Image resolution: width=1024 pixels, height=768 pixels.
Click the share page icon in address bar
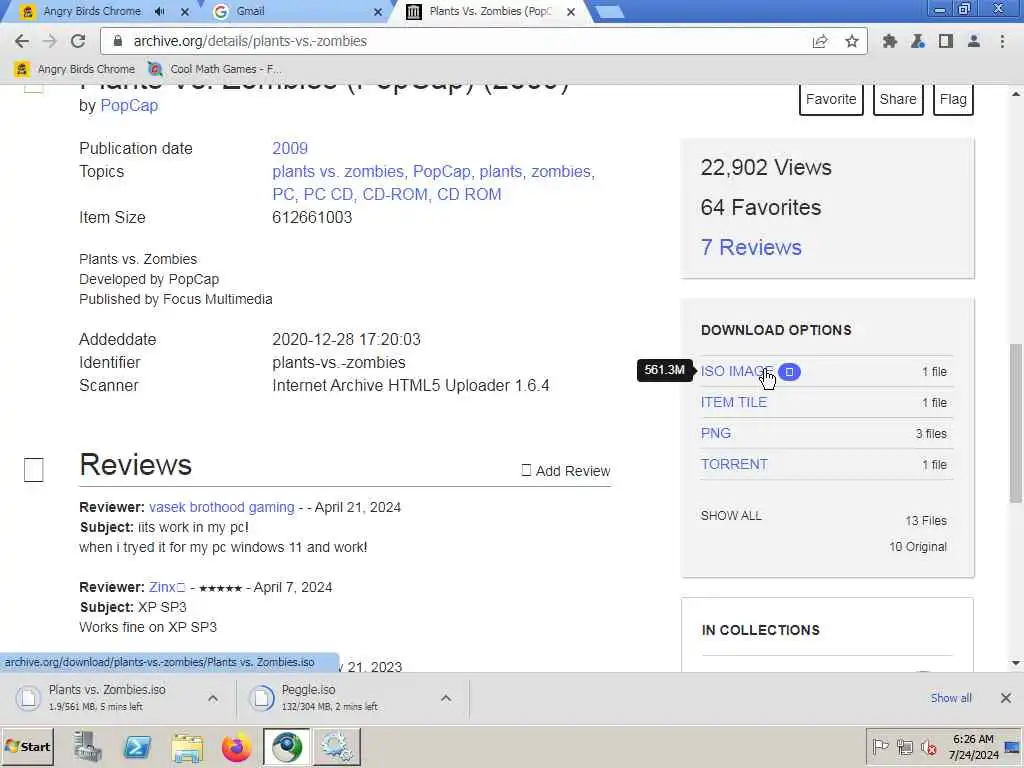[820, 41]
